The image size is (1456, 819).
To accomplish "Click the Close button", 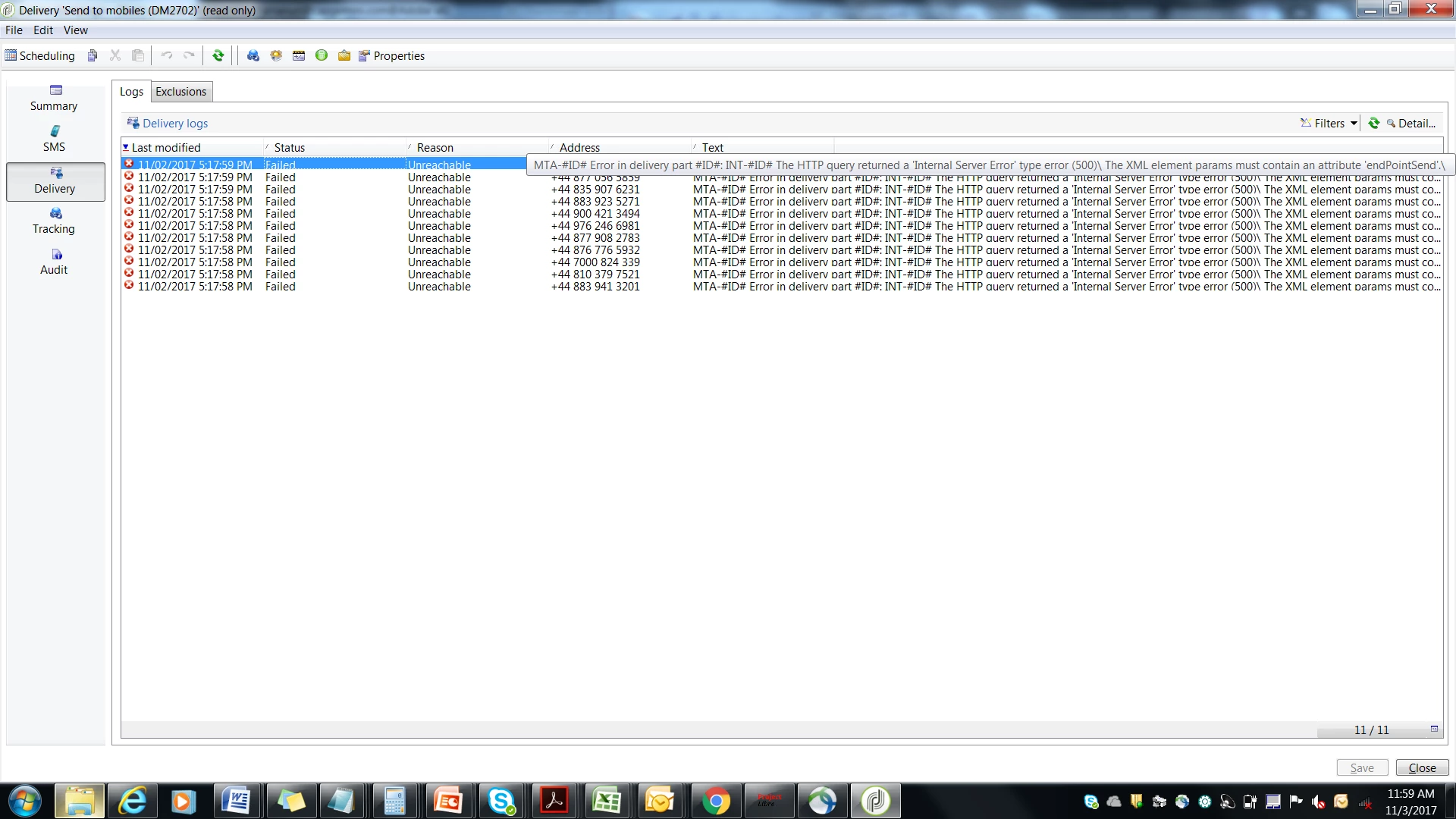I will [x=1422, y=767].
